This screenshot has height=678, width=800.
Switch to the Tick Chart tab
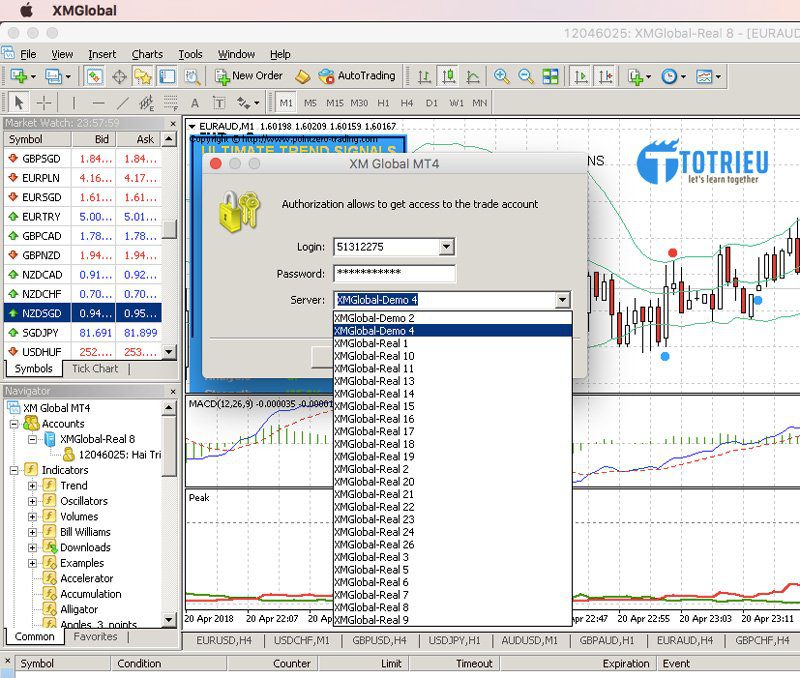(x=95, y=368)
